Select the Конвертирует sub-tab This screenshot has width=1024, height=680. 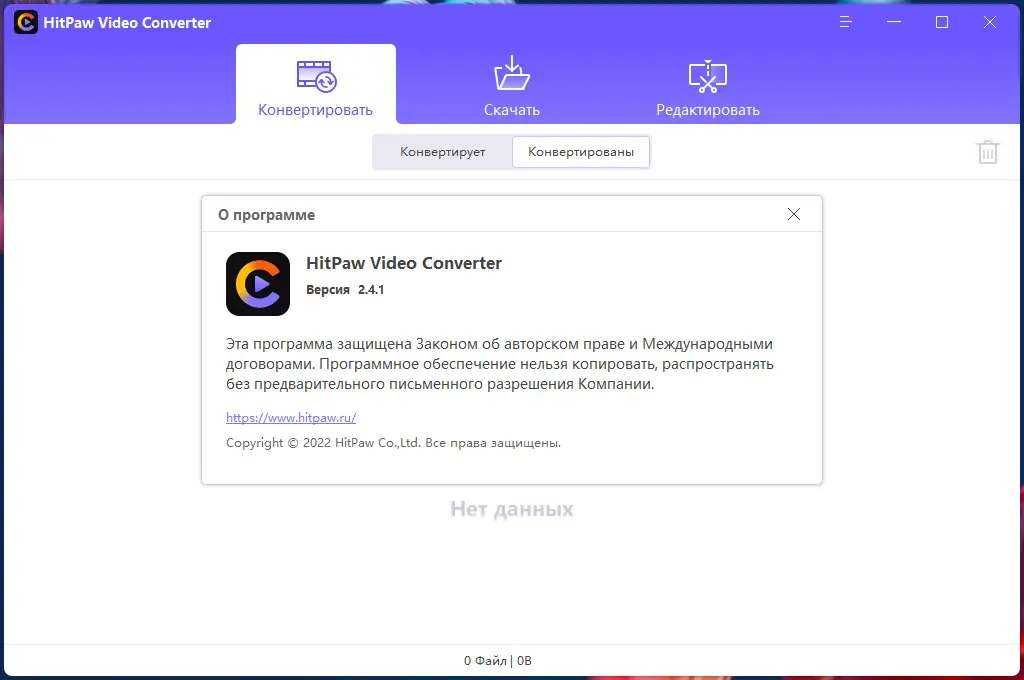pos(443,151)
